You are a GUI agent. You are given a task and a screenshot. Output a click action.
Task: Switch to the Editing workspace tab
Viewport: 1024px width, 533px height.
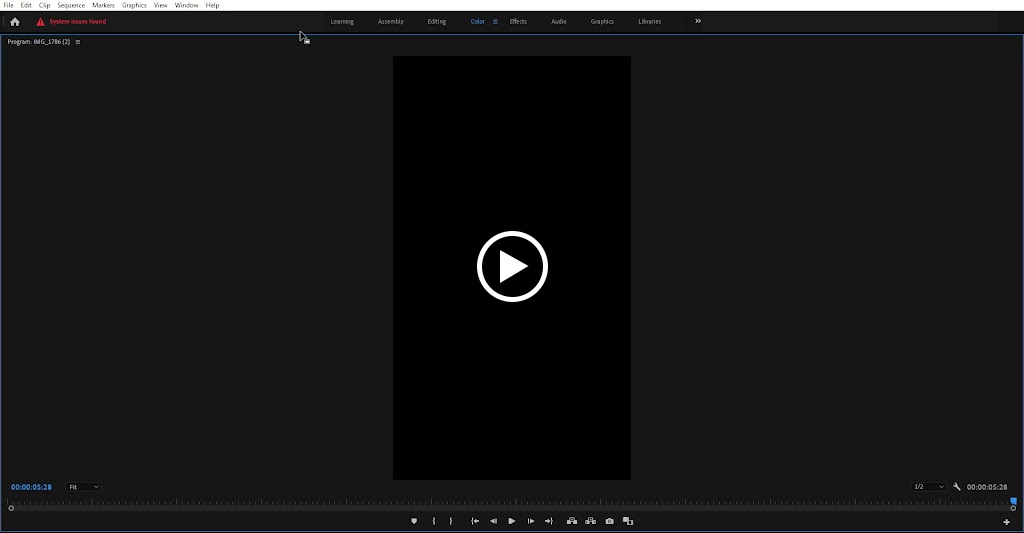437,21
